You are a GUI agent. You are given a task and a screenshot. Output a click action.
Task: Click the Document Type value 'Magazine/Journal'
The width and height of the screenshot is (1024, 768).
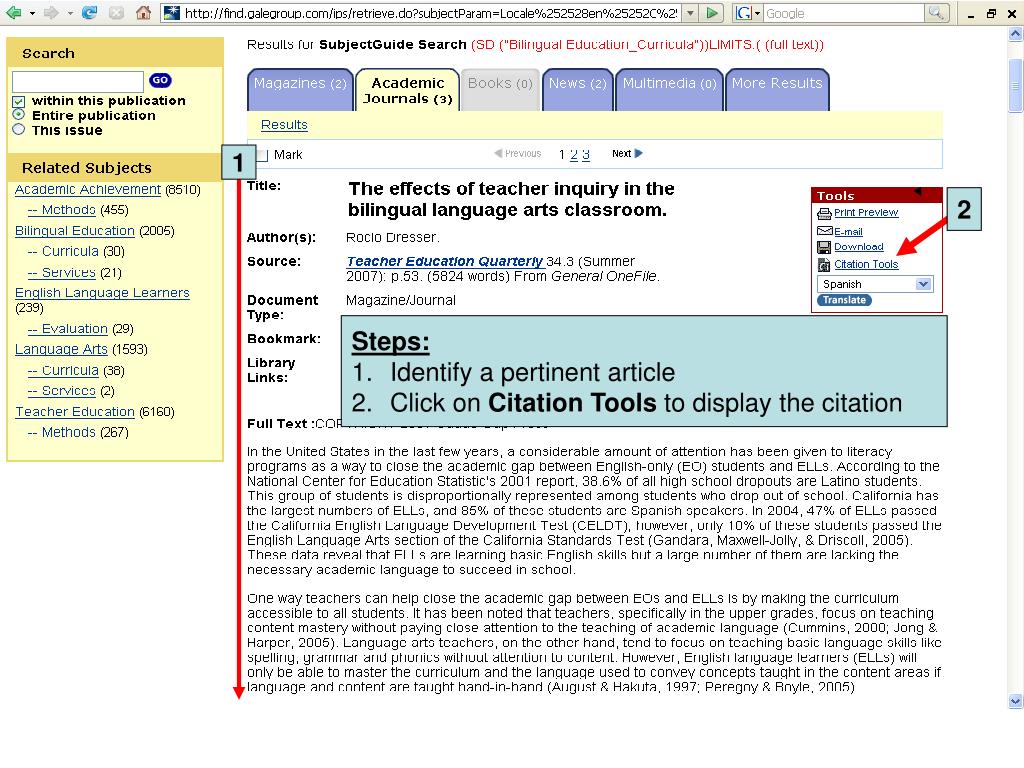click(x=401, y=300)
